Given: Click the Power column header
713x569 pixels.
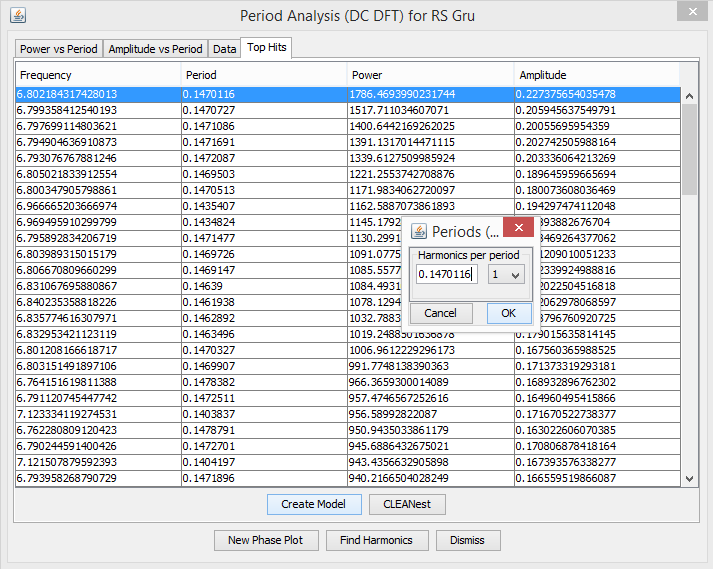Looking at the screenshot, I should click(x=430, y=75).
